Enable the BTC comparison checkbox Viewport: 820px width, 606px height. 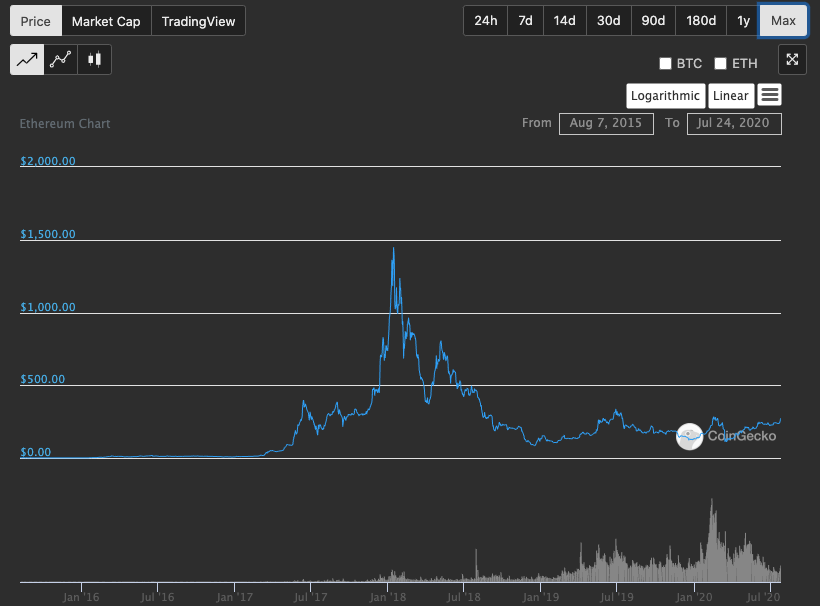click(665, 64)
